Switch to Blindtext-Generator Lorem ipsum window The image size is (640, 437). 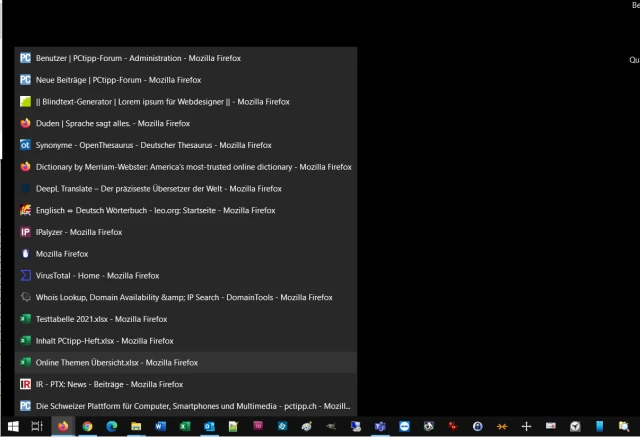(162, 102)
